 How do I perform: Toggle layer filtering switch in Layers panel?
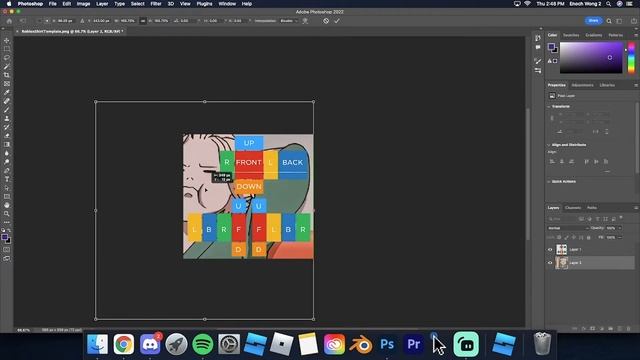(621, 218)
